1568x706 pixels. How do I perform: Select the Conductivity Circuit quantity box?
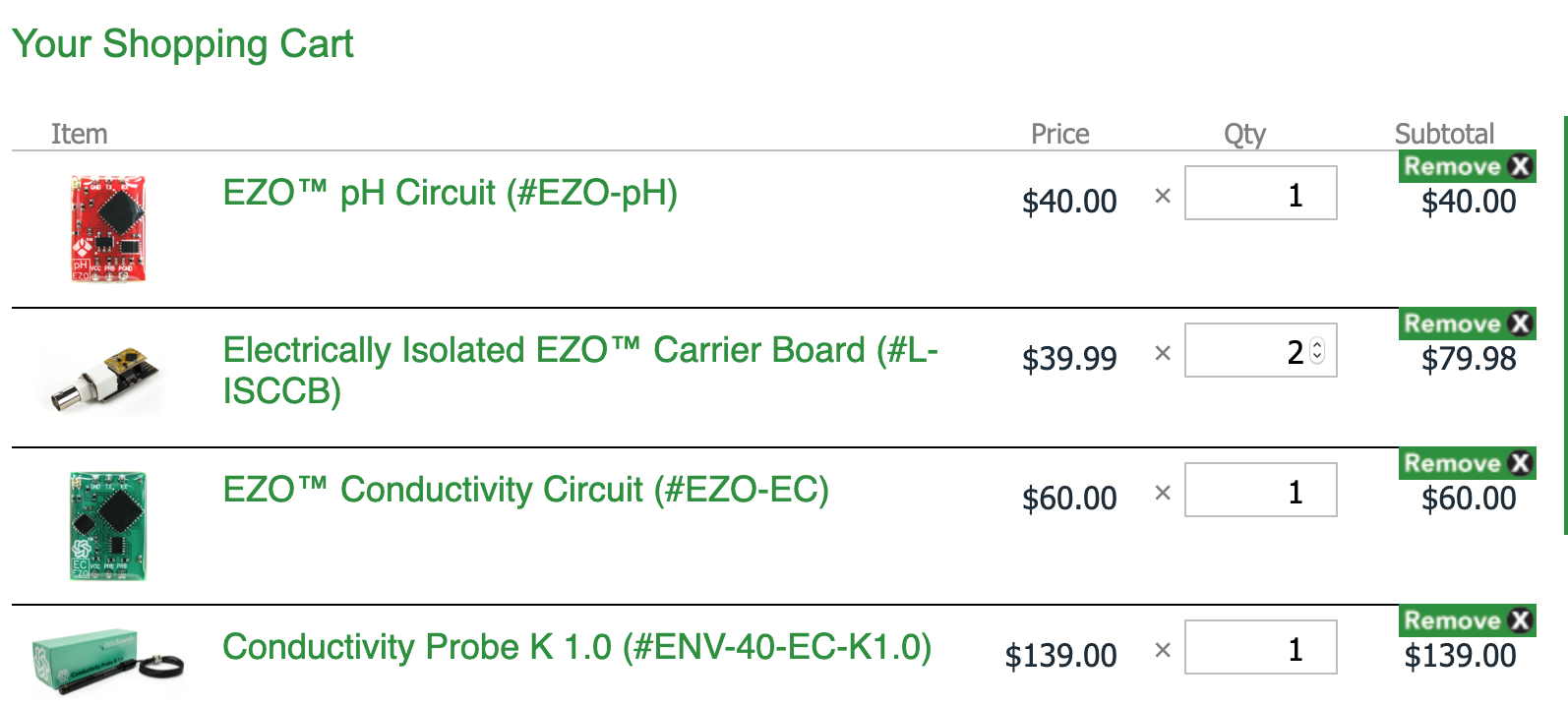(x=1259, y=491)
